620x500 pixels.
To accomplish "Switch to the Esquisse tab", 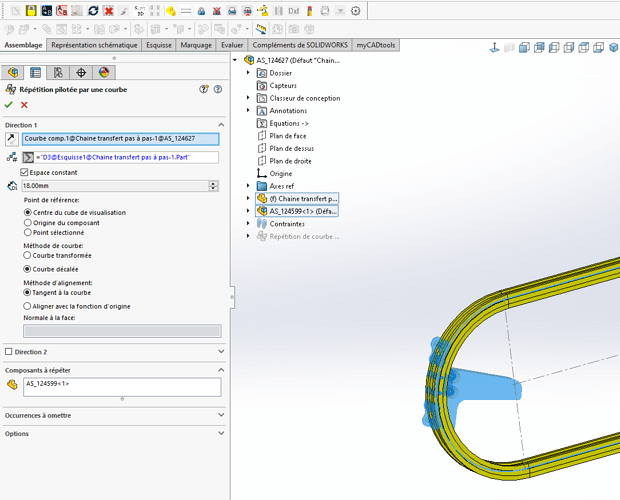I will pos(159,45).
